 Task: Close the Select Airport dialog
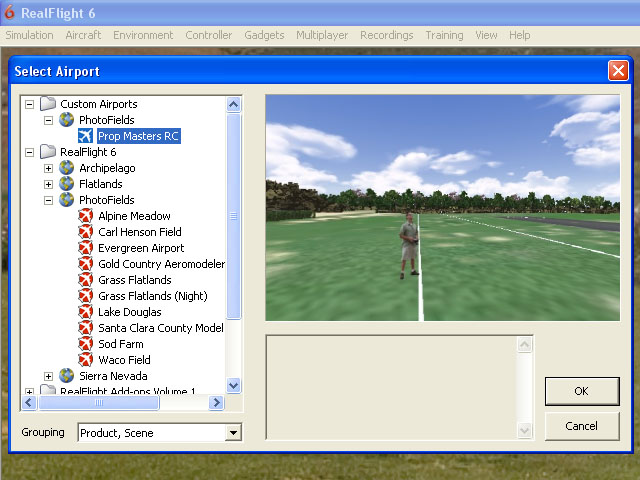618,71
